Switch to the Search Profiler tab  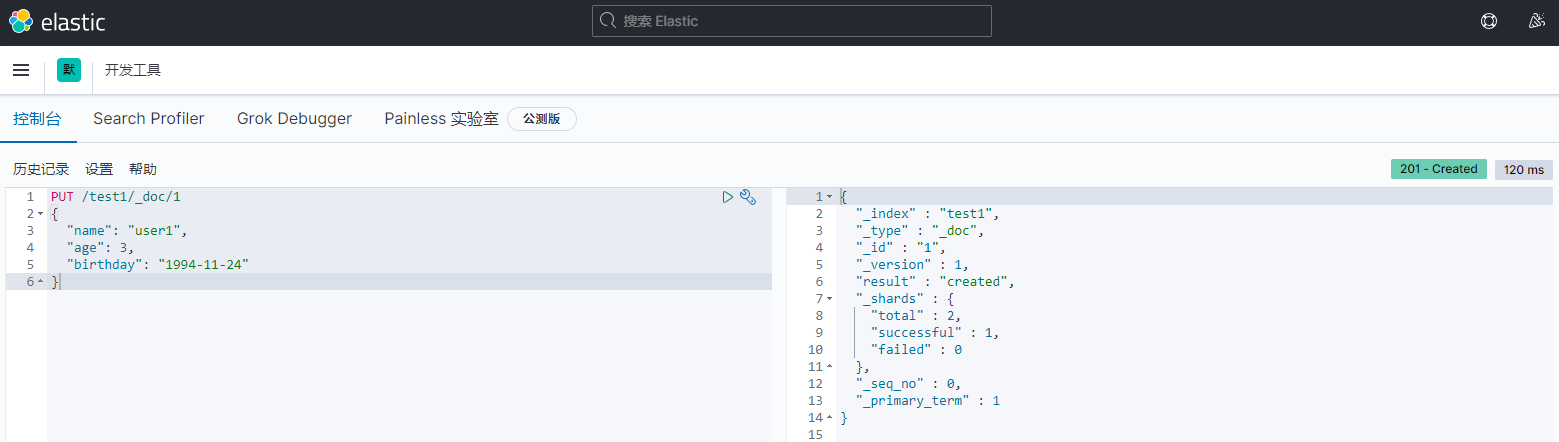click(149, 119)
